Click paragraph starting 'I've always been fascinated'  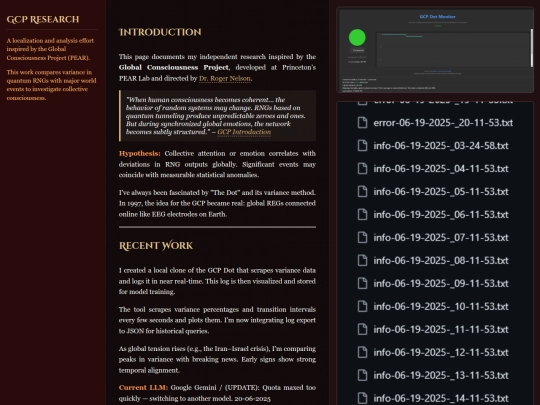(x=217, y=203)
